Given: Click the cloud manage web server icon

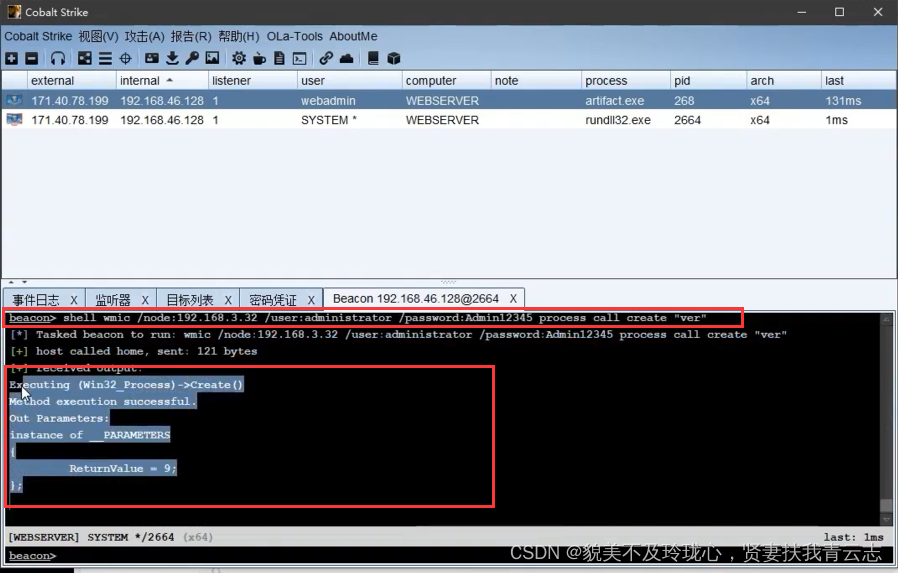Looking at the screenshot, I should click(346, 58).
